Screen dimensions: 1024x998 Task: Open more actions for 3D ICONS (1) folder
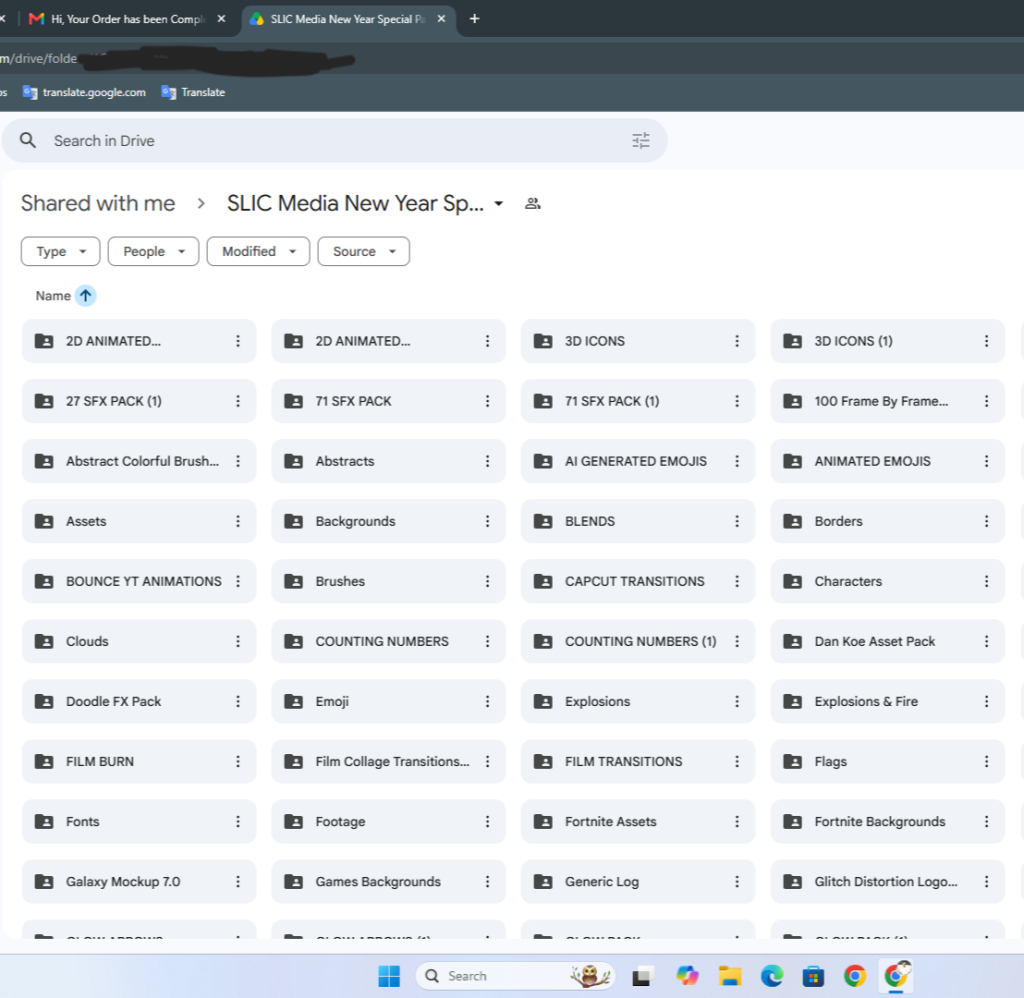(986, 341)
